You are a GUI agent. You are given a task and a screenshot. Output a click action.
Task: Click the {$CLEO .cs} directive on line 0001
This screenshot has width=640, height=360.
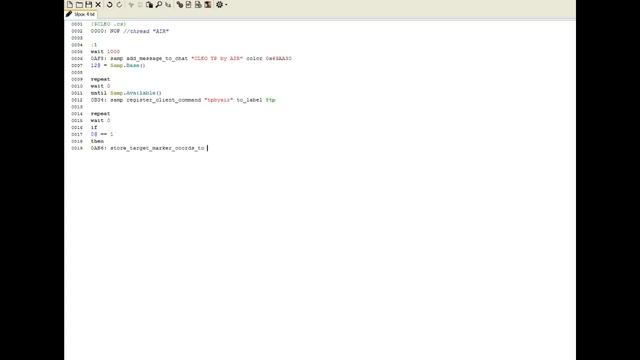click(108, 24)
